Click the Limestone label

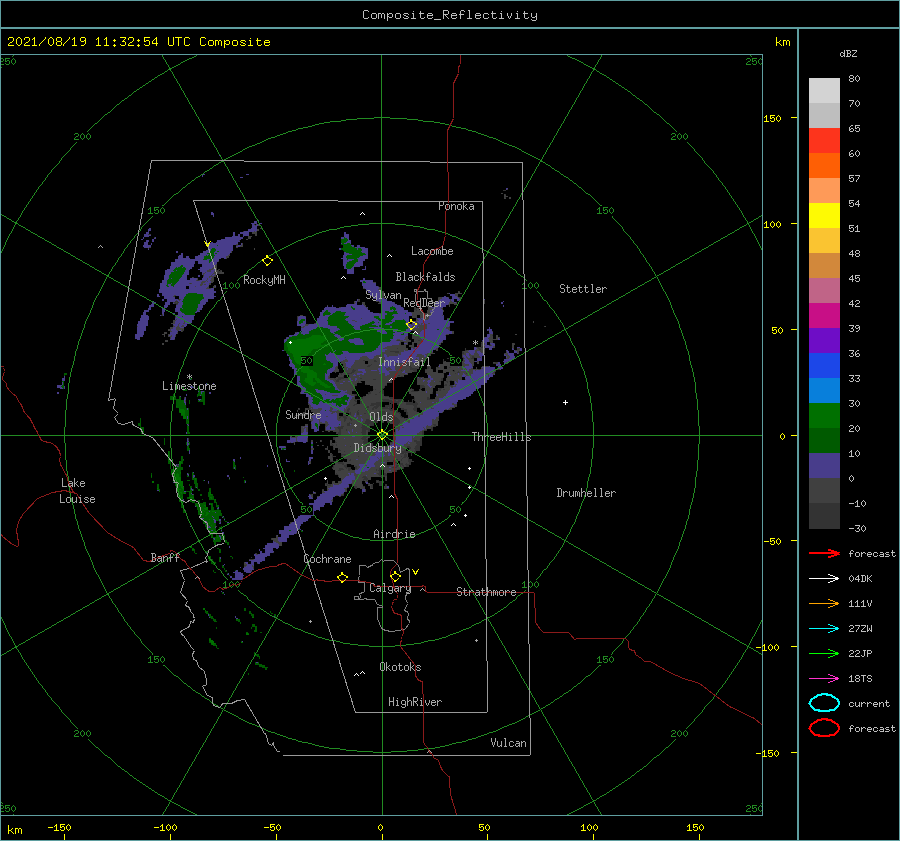point(189,386)
